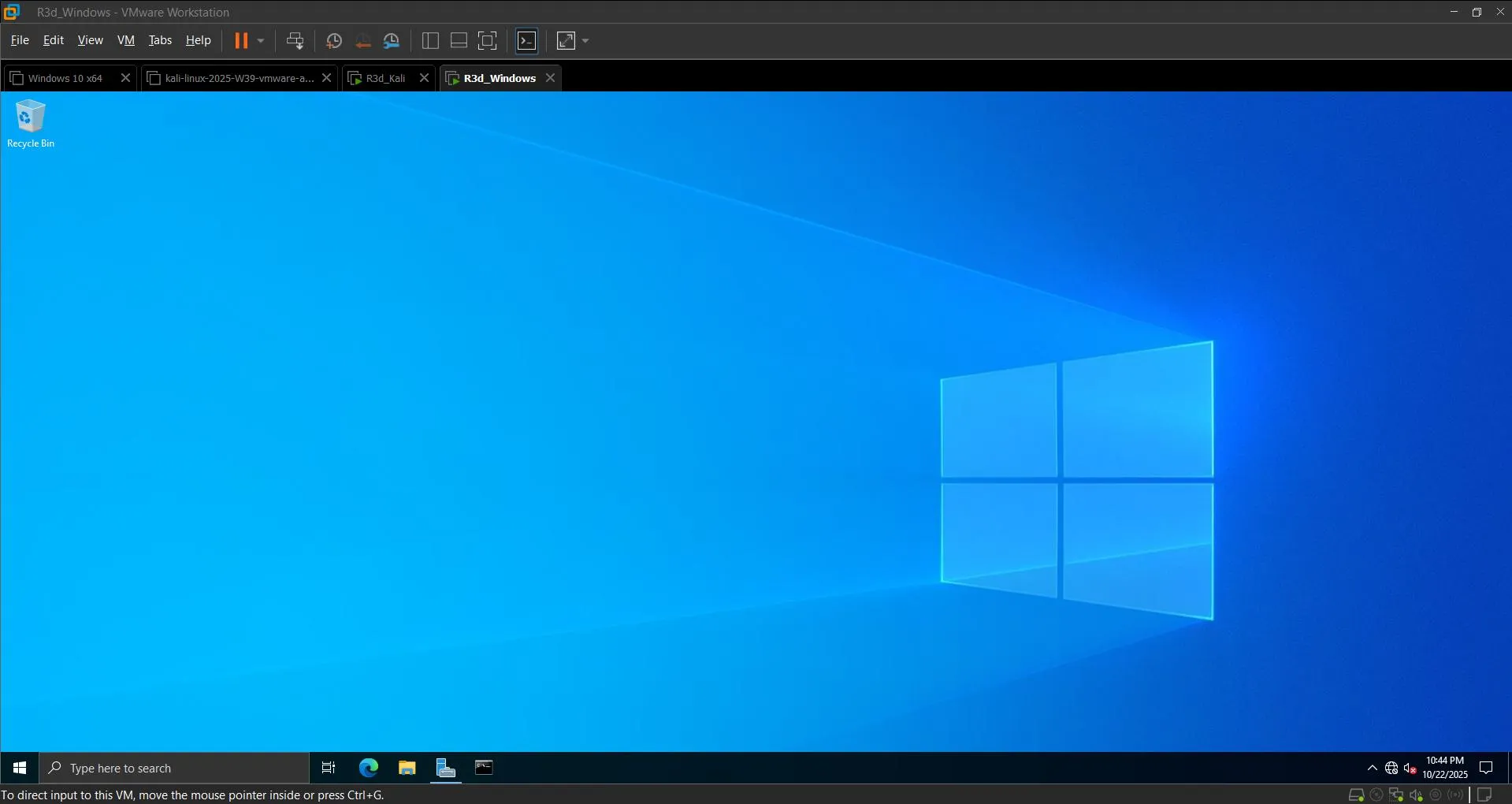
Task: Revert VM to the previous snapshot
Action: (362, 41)
